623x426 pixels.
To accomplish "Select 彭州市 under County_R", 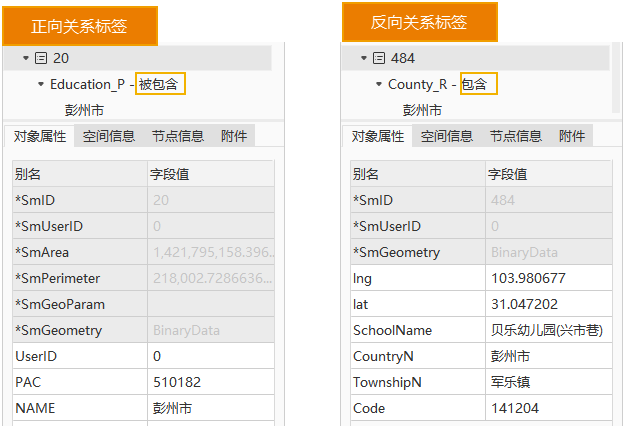I will pyautogui.click(x=423, y=110).
